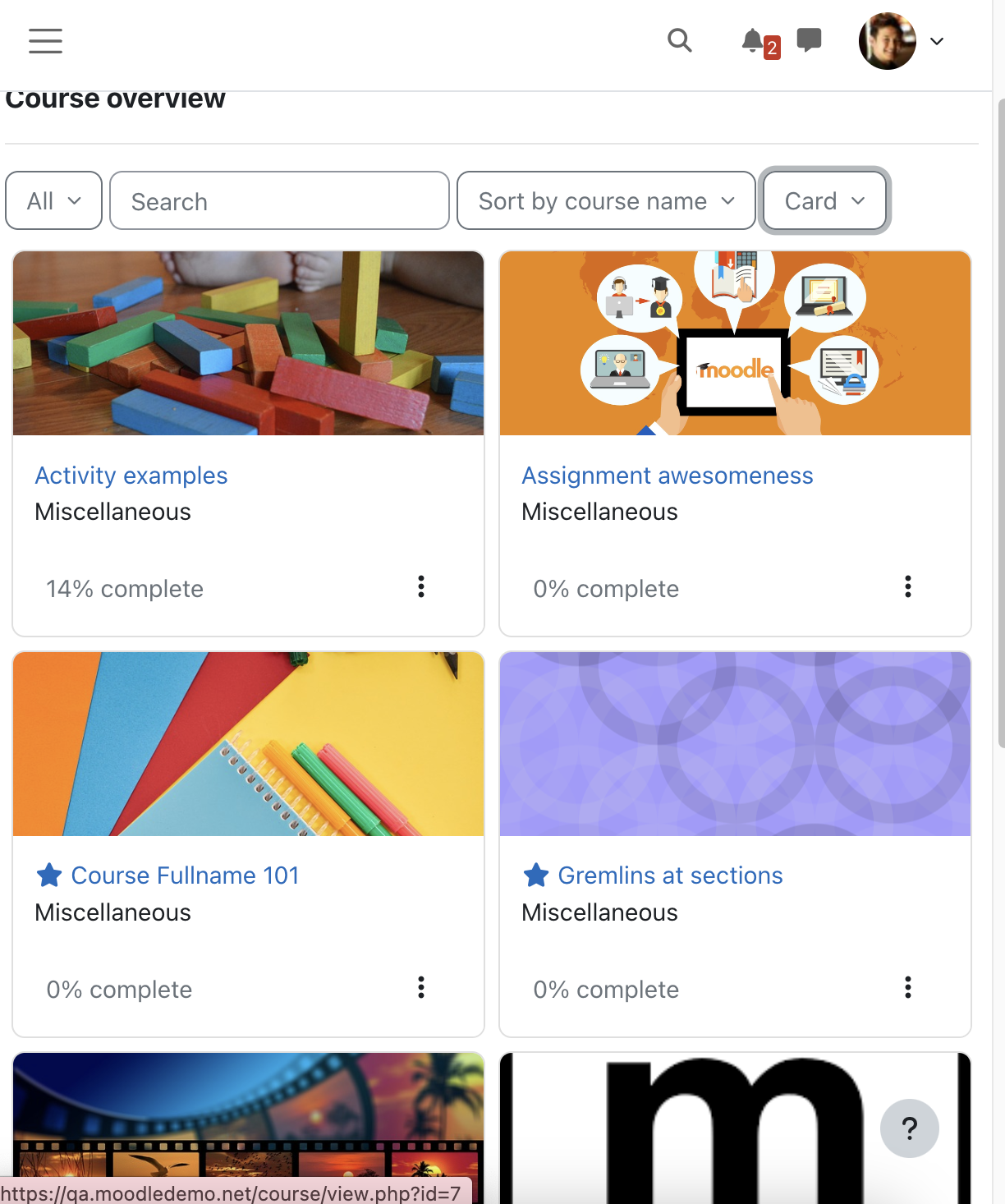The height and width of the screenshot is (1204, 1005).
Task: Open the Assignment awesomeness course link
Action: [x=668, y=476]
